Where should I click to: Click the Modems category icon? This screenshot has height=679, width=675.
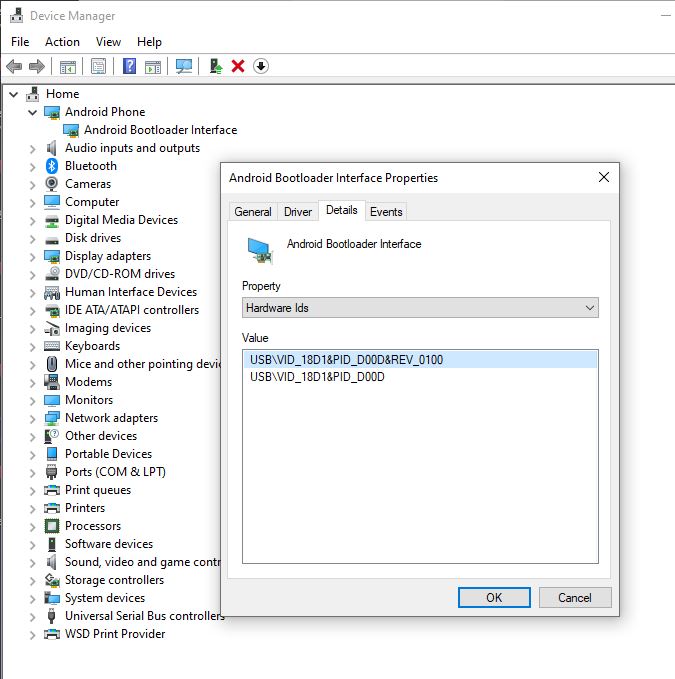pos(52,382)
